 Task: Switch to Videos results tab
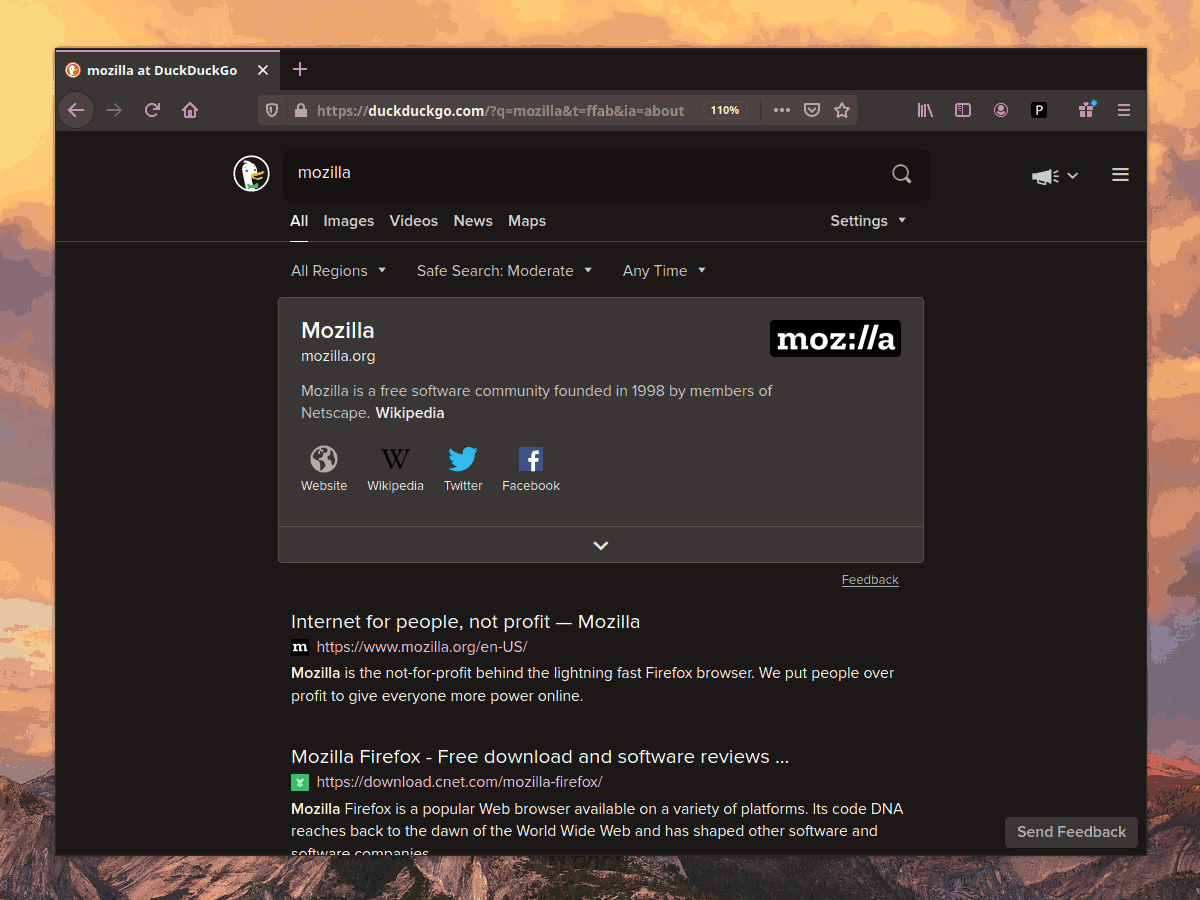click(414, 221)
